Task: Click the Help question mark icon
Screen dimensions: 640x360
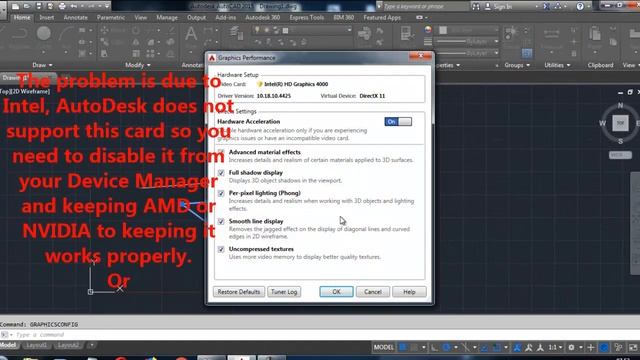Action: coord(580,6)
